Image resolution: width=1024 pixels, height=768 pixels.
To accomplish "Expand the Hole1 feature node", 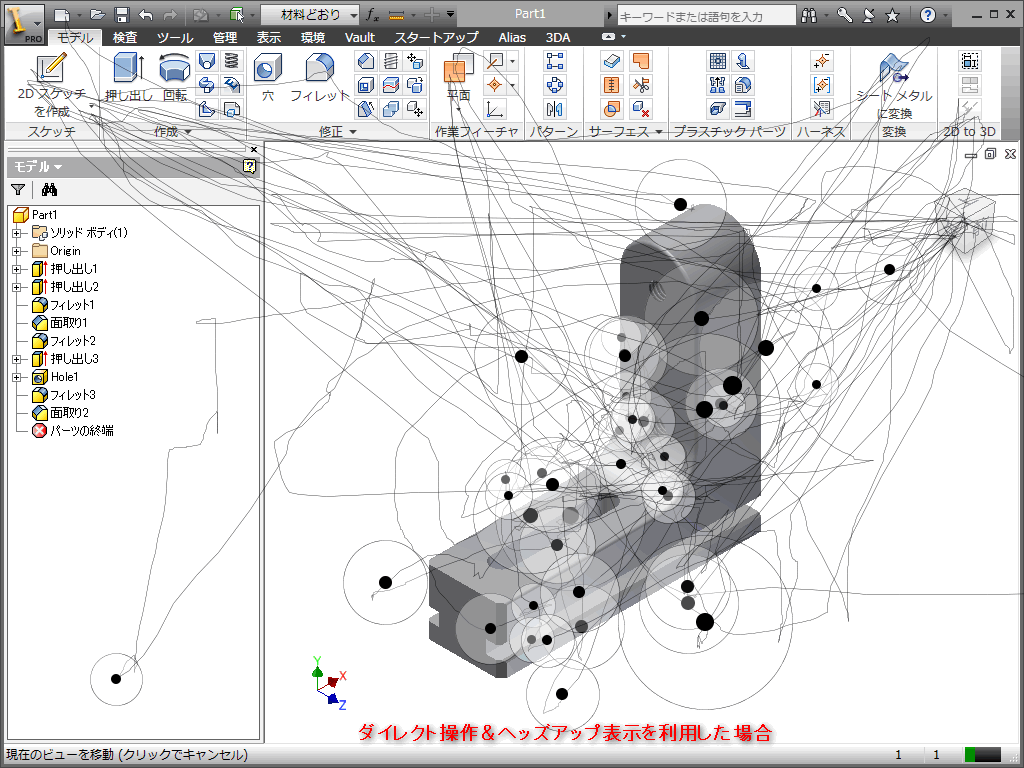I will coord(16,377).
